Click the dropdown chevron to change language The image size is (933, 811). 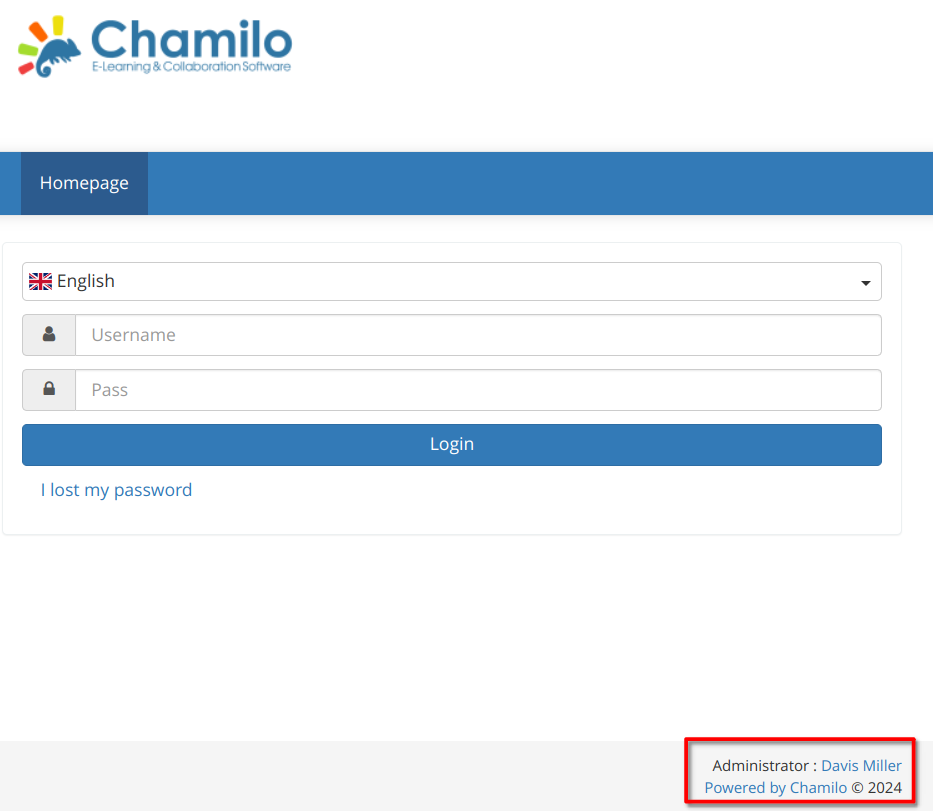pyautogui.click(x=864, y=282)
